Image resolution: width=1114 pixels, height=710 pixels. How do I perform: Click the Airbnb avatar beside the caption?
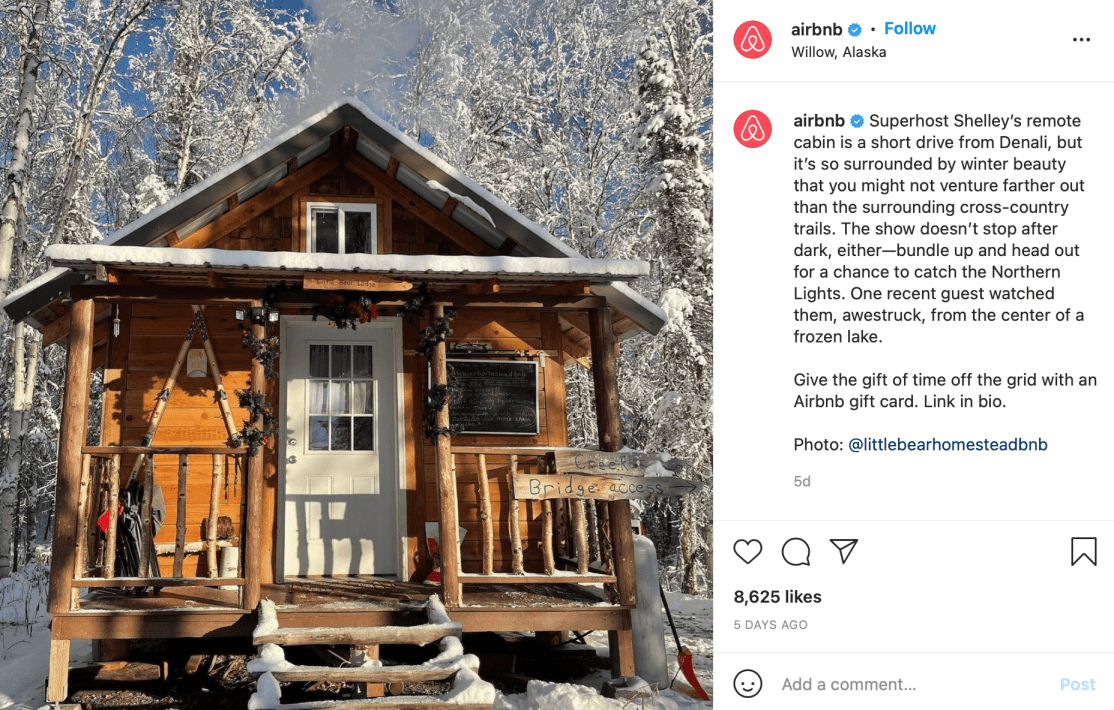pyautogui.click(x=752, y=129)
